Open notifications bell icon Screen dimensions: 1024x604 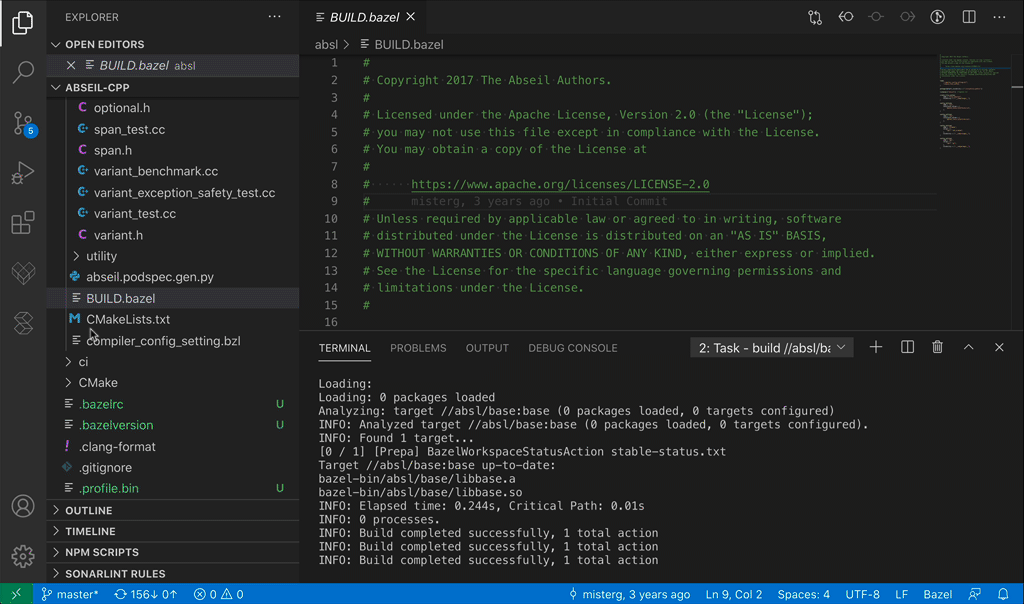click(x=1003, y=594)
